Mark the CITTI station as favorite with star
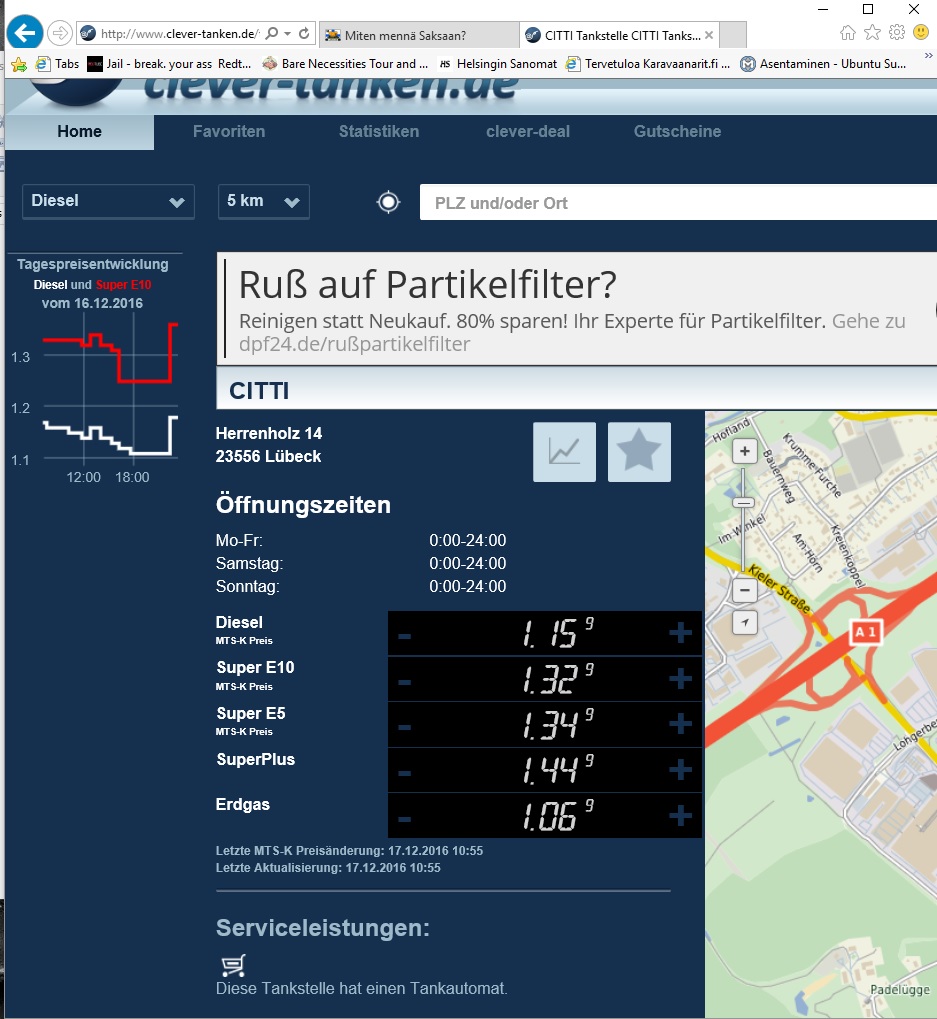The width and height of the screenshot is (937, 1019). tap(639, 452)
